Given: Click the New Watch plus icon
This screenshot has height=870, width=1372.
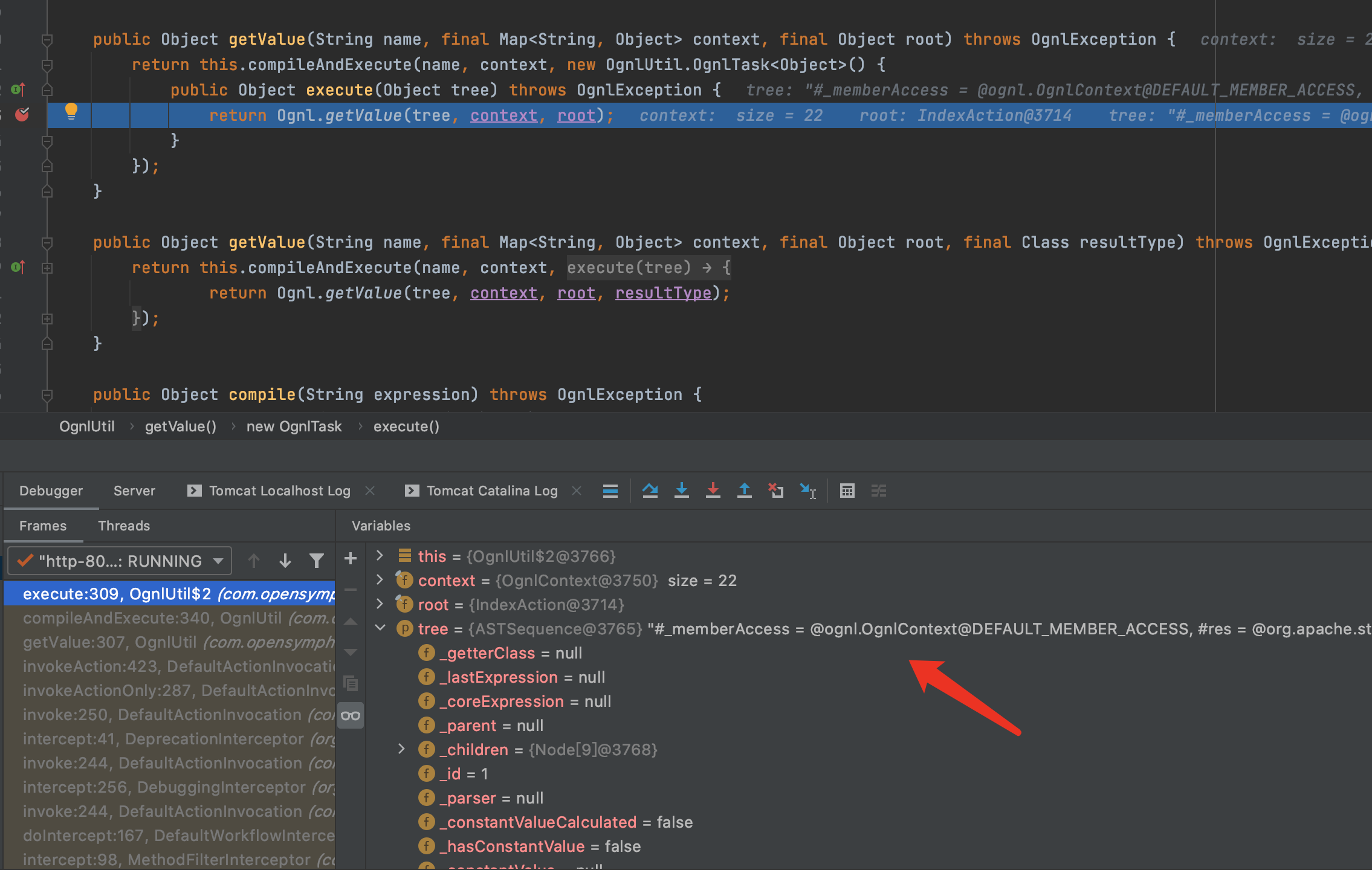Looking at the screenshot, I should [x=350, y=558].
